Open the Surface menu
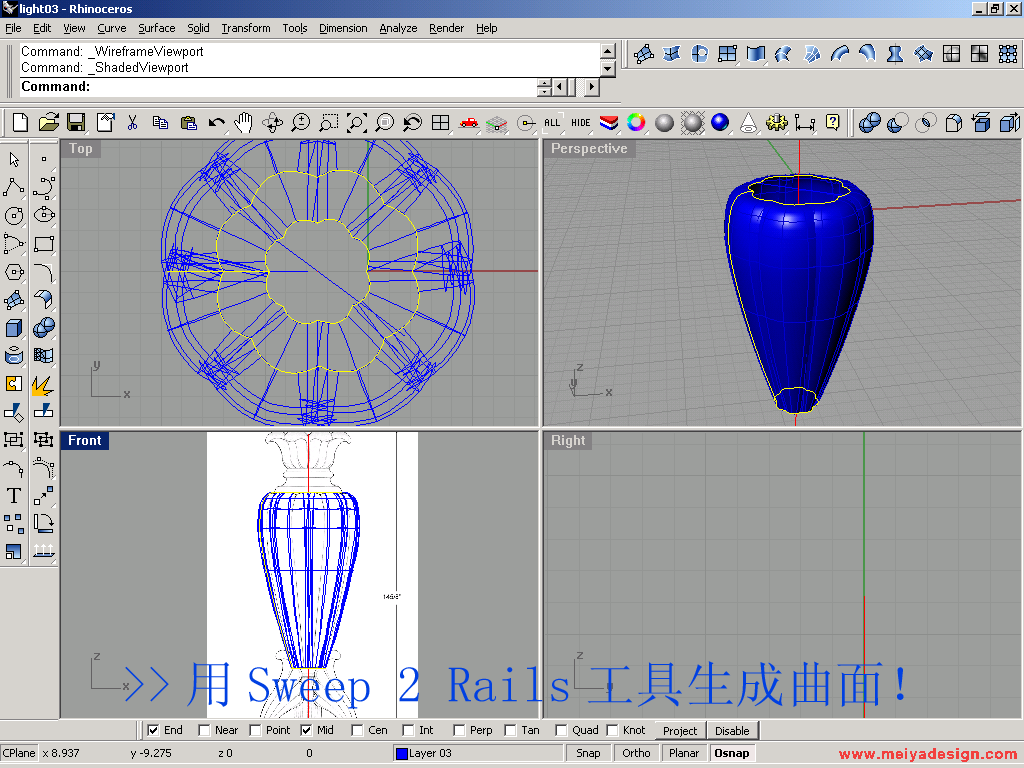 (x=156, y=28)
